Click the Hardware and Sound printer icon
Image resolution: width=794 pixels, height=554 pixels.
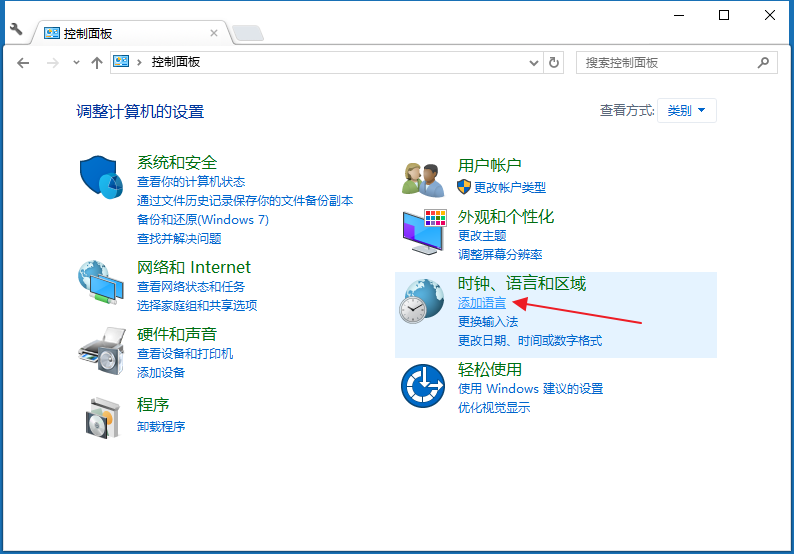coord(100,348)
